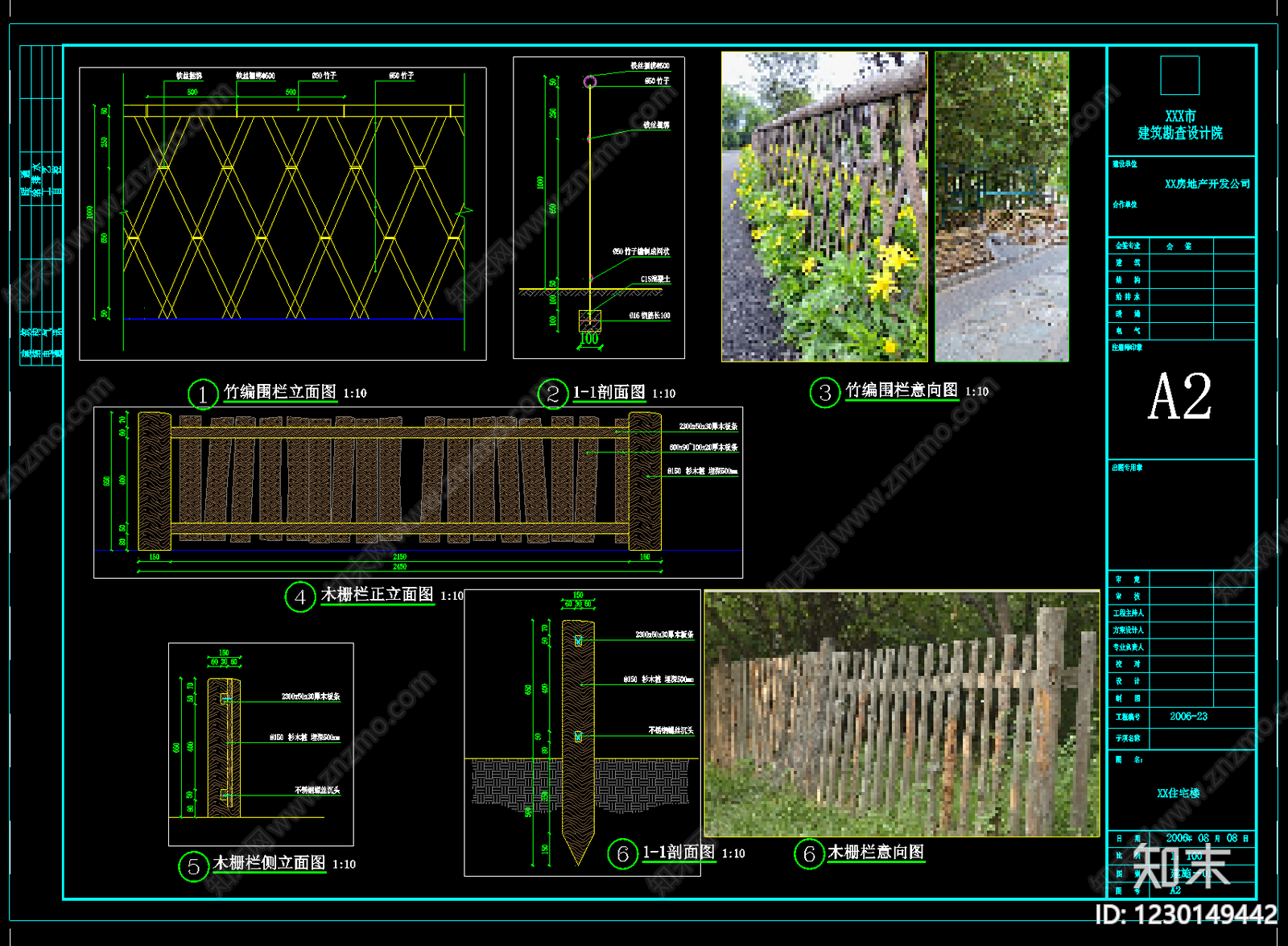The height and width of the screenshot is (946, 1288).
Task: Click the wooden picket fence photo
Action: (x=902, y=713)
